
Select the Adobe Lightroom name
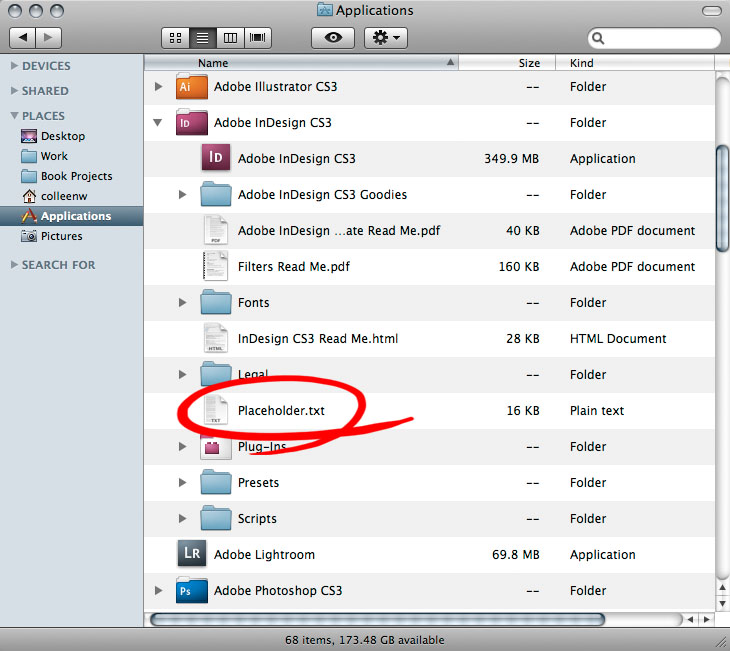pos(264,555)
